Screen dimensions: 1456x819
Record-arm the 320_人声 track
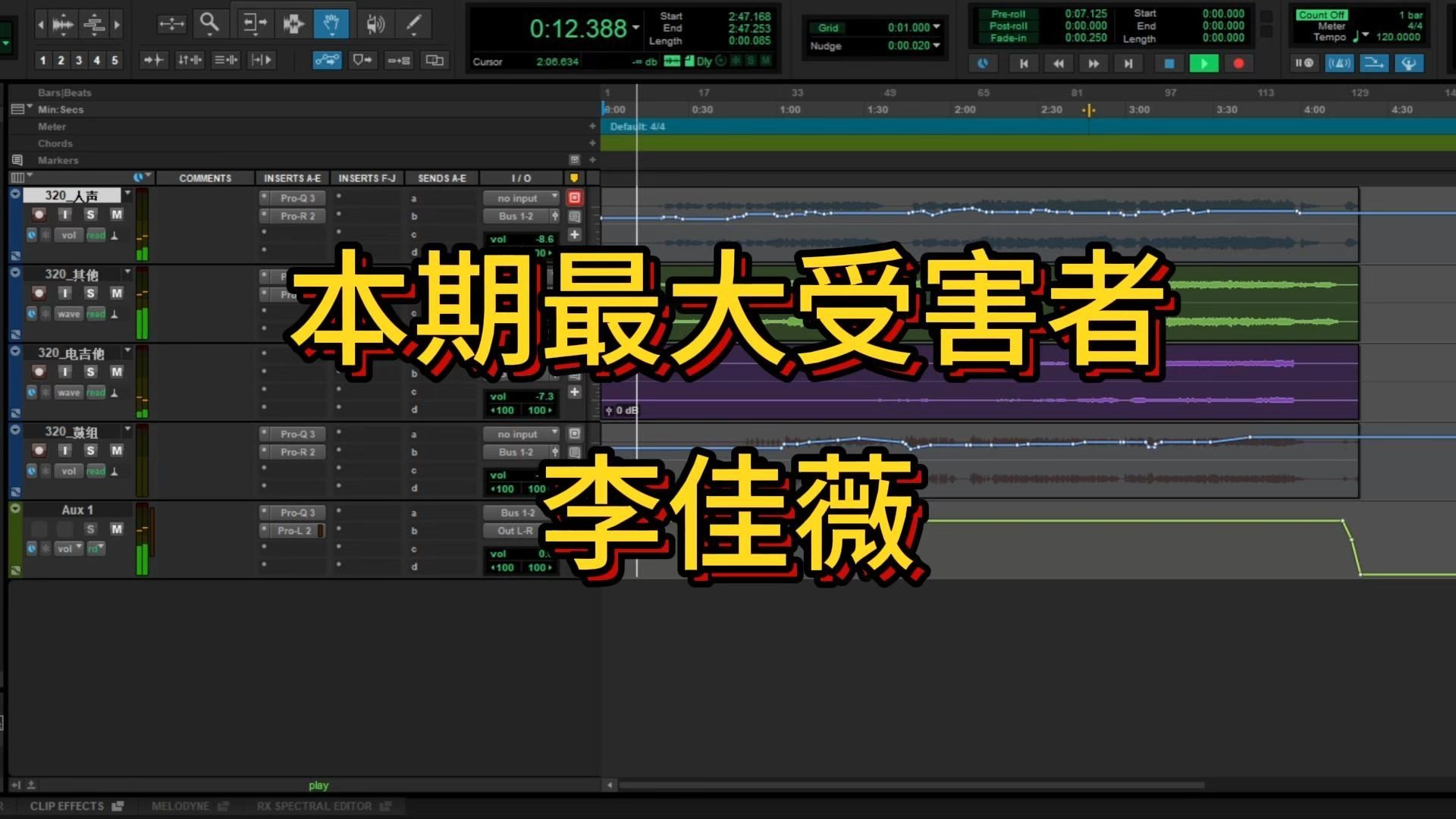(39, 215)
